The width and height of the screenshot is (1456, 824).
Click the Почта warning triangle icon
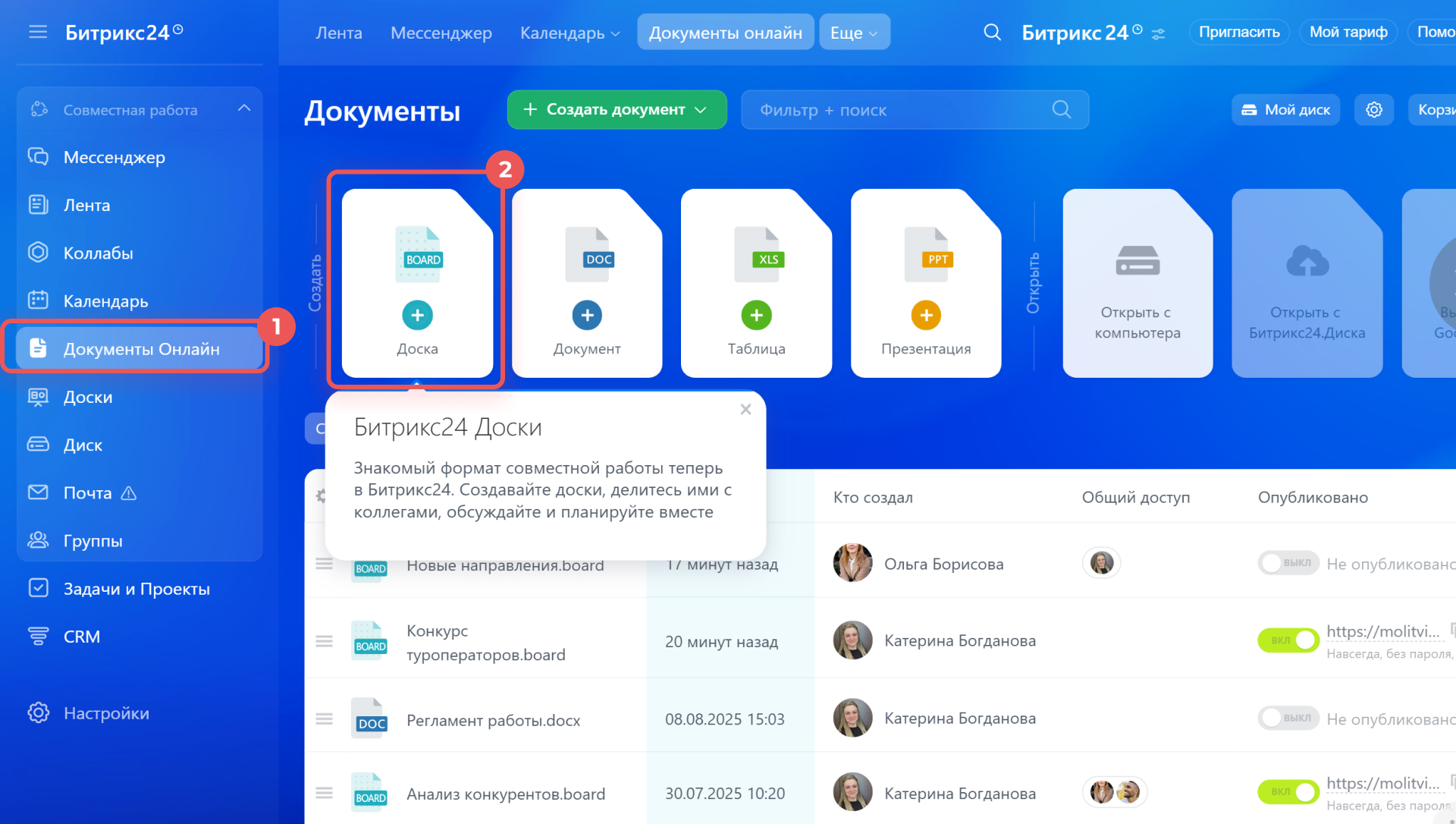[129, 493]
